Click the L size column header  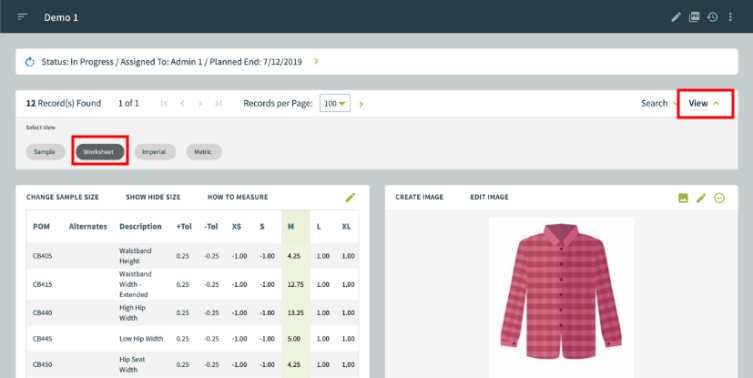(319, 226)
